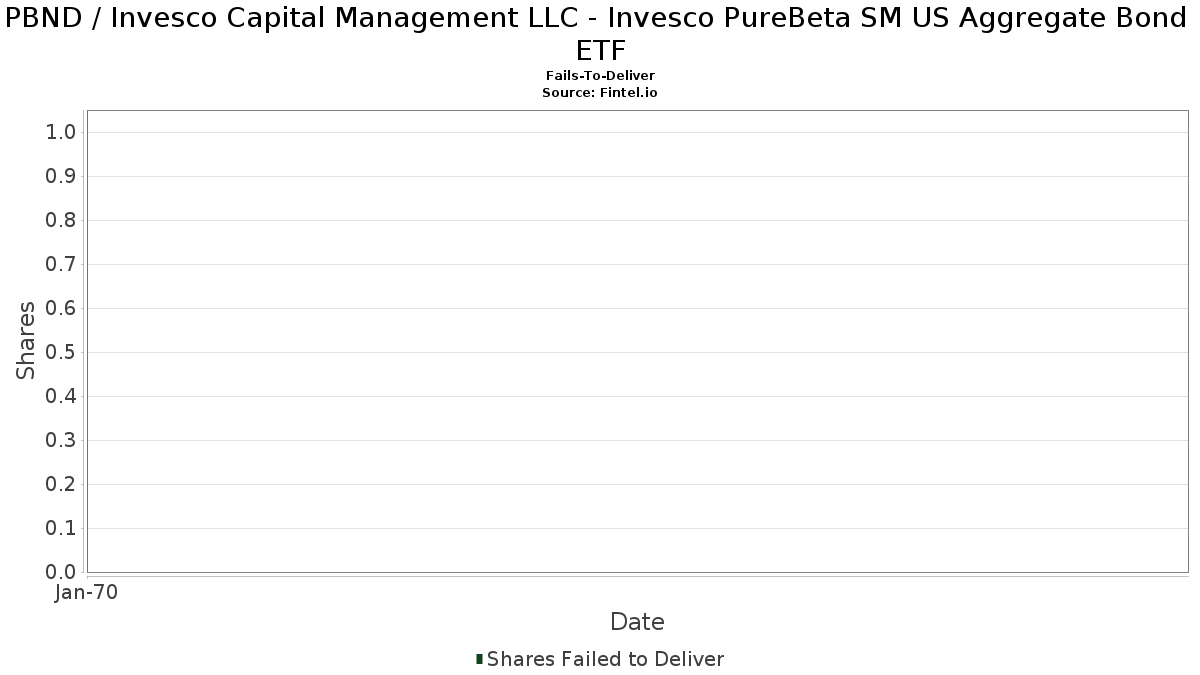1200x675 pixels.
Task: Click the Fails-To-Deliver subtitle
Action: 600,76
